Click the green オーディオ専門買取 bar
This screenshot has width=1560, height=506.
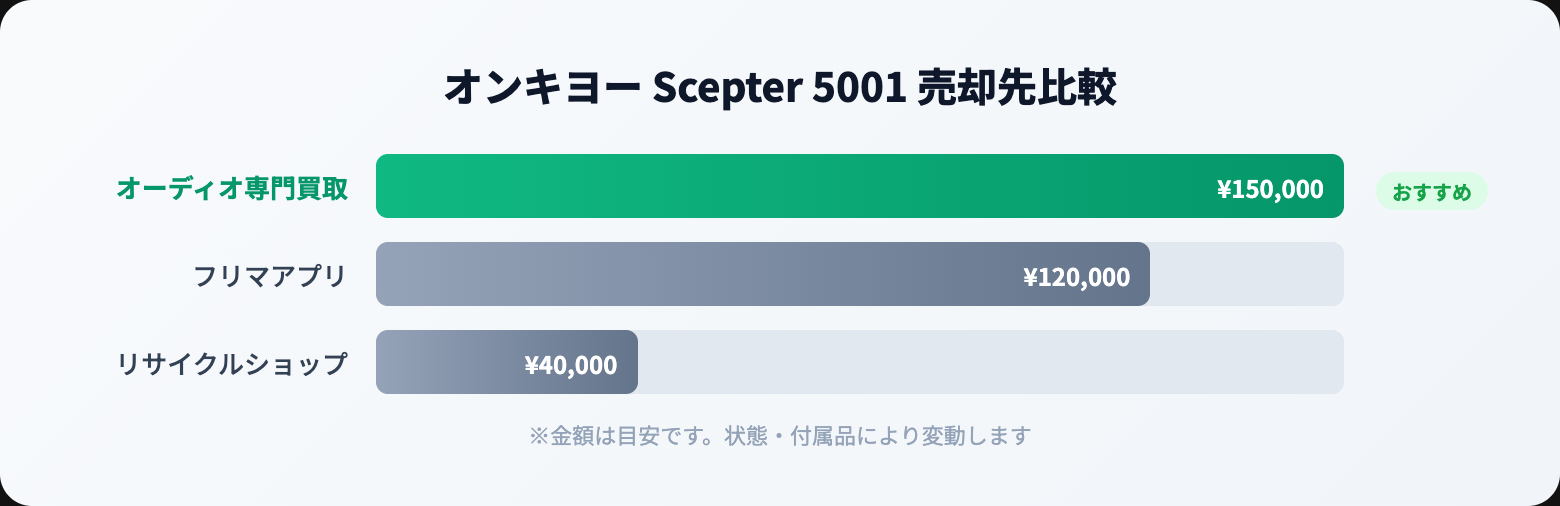click(x=780, y=186)
